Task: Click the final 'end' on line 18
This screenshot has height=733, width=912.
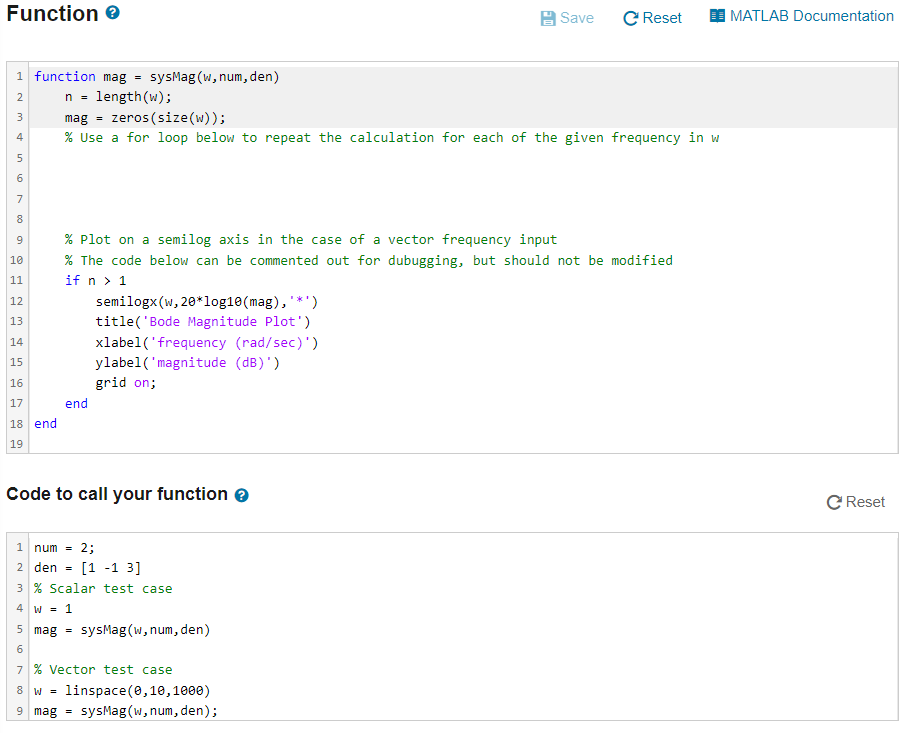Action: (x=45, y=424)
